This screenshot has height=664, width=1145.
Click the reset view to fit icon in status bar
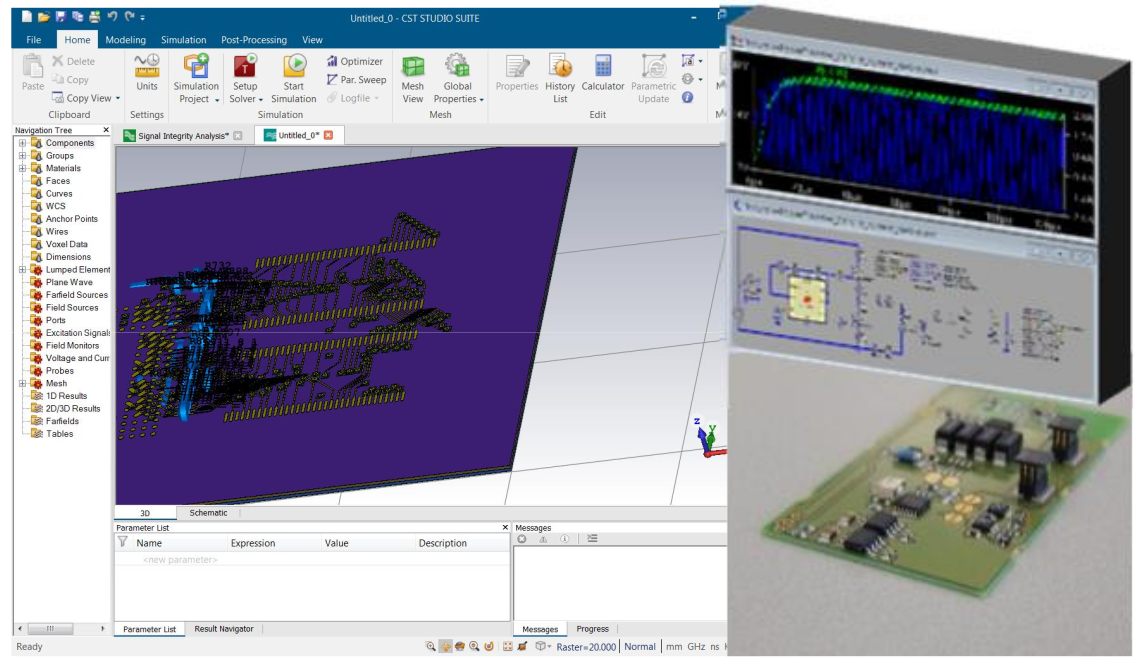tap(508, 646)
